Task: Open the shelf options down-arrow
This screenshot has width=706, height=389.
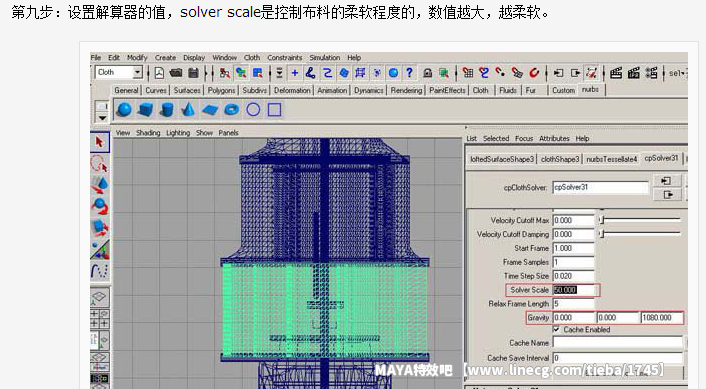Action: click(102, 118)
